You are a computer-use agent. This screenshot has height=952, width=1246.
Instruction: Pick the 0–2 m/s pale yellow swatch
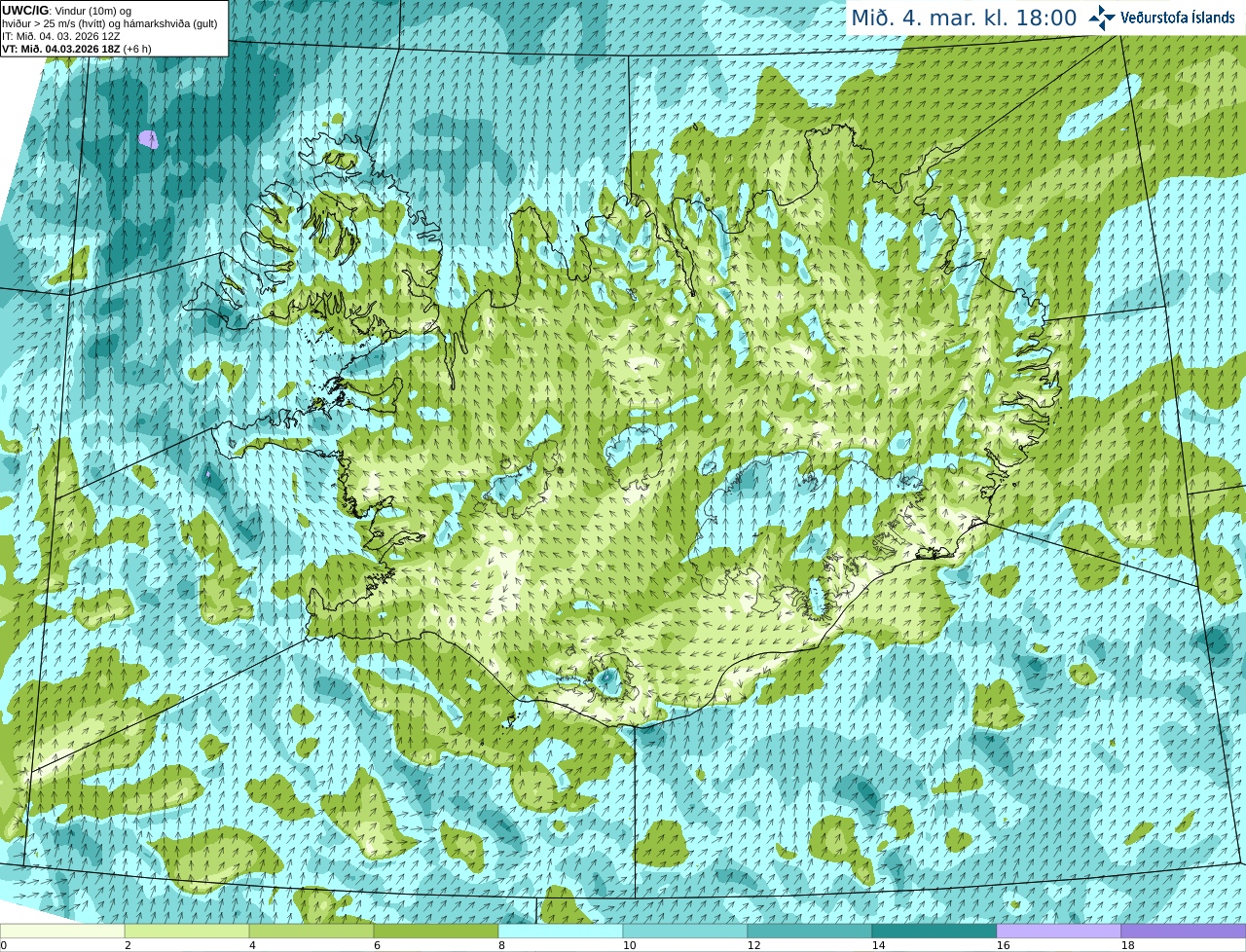[62, 931]
